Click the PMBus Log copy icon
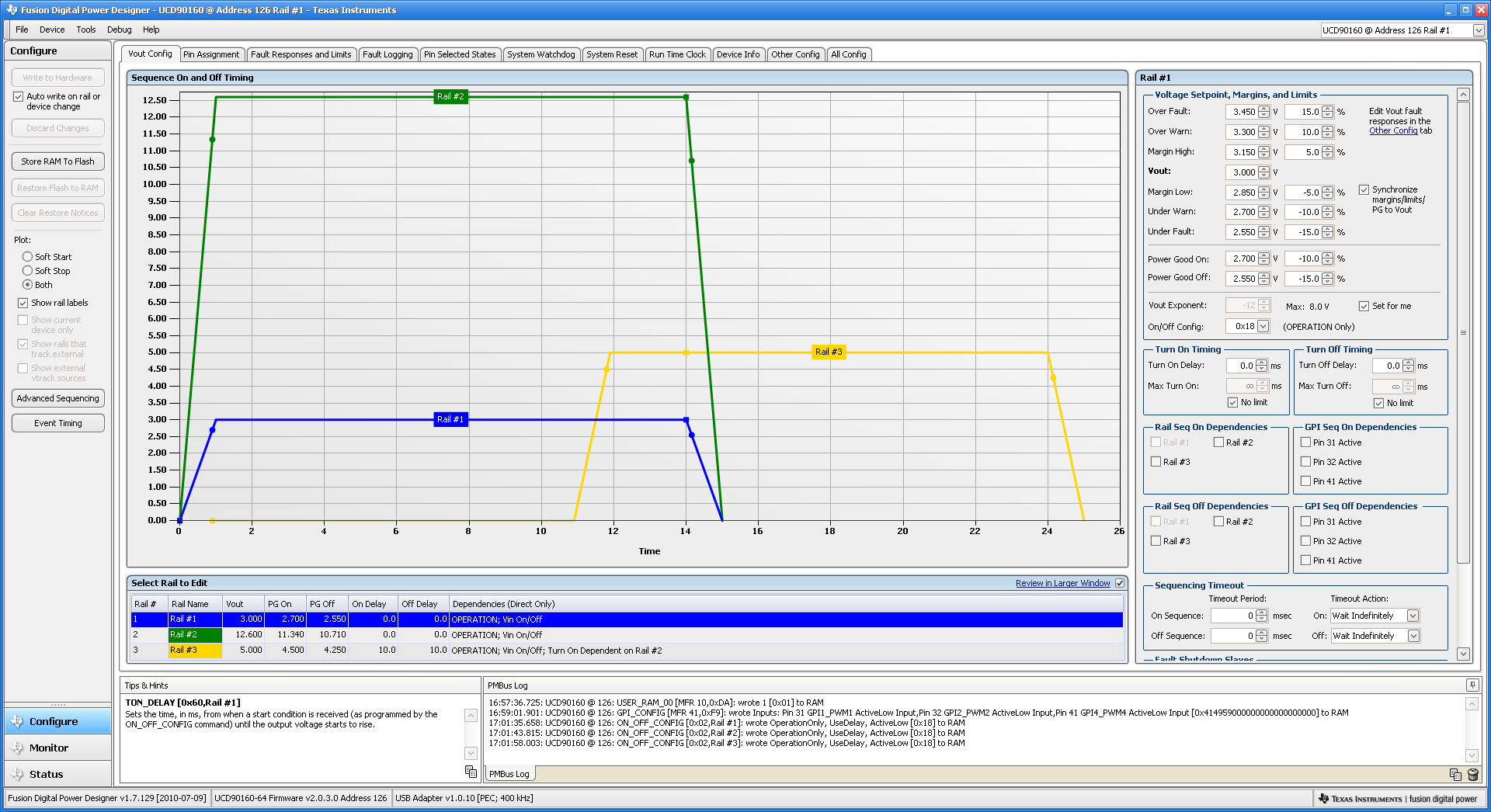Screen dimensions: 1491x812 click(x=1455, y=774)
